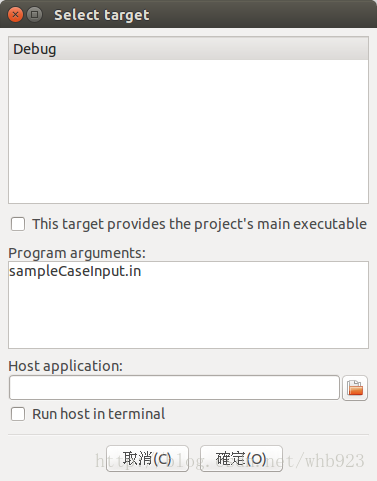The image size is (377, 481).
Task: Click empty space in the target list
Action: tap(188, 132)
